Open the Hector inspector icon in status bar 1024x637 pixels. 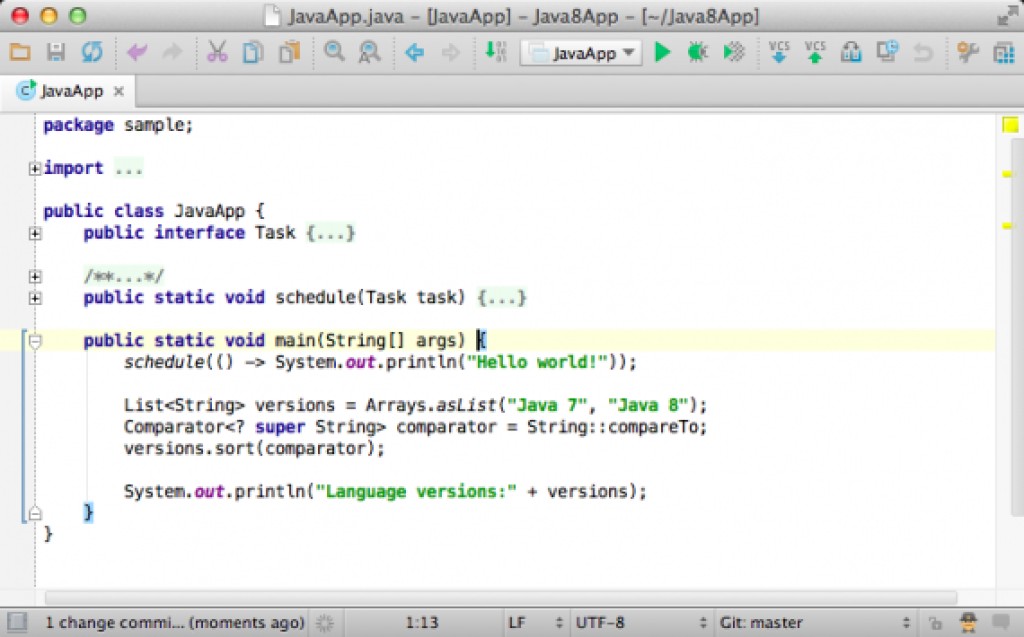tap(968, 622)
